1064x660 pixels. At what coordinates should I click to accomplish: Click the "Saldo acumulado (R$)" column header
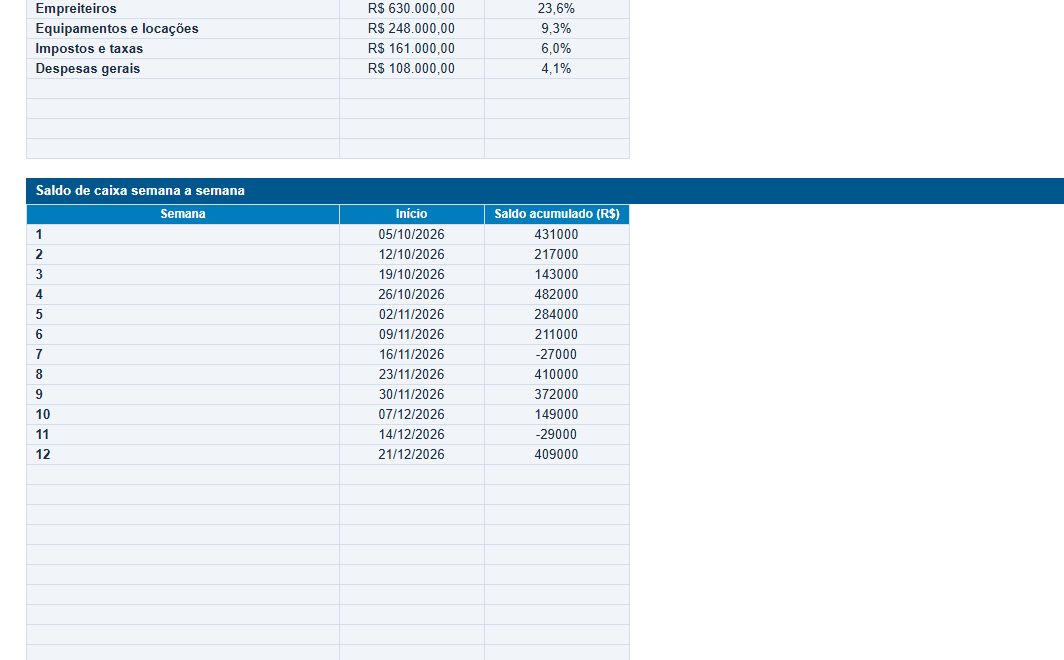tap(557, 214)
